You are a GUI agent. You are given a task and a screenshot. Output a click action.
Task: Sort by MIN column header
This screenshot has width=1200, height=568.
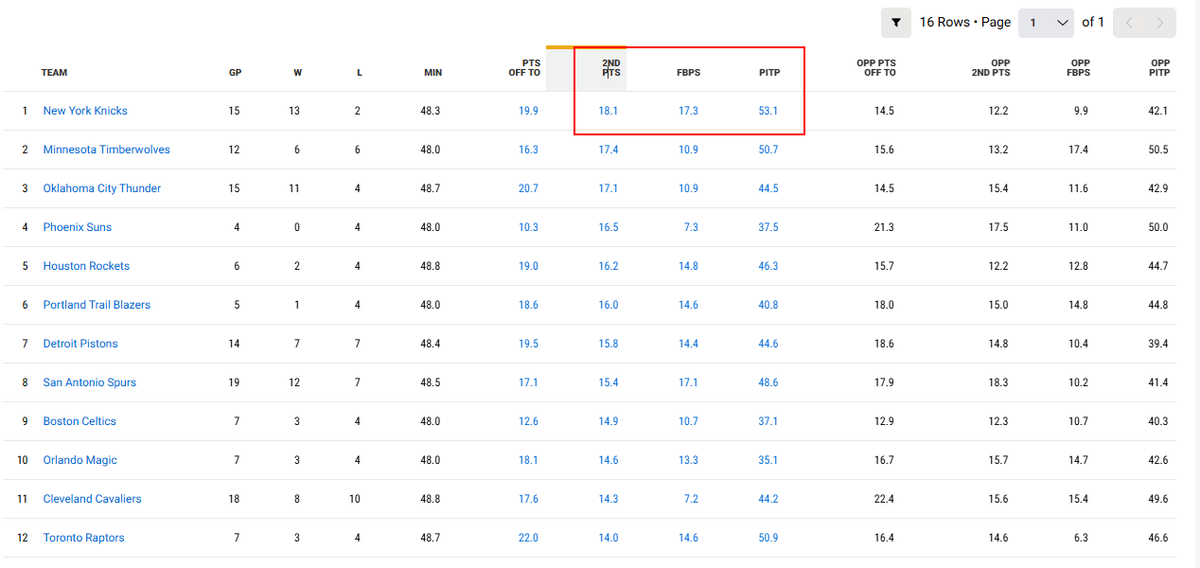(x=432, y=73)
